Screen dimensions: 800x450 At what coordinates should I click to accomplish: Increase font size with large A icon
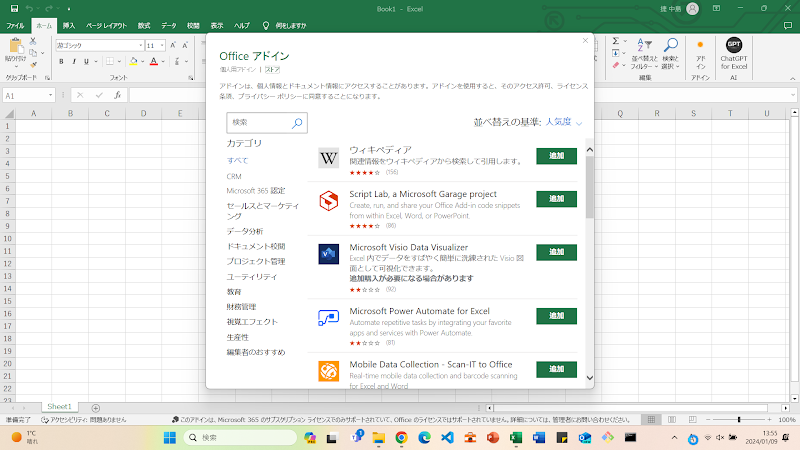point(173,45)
